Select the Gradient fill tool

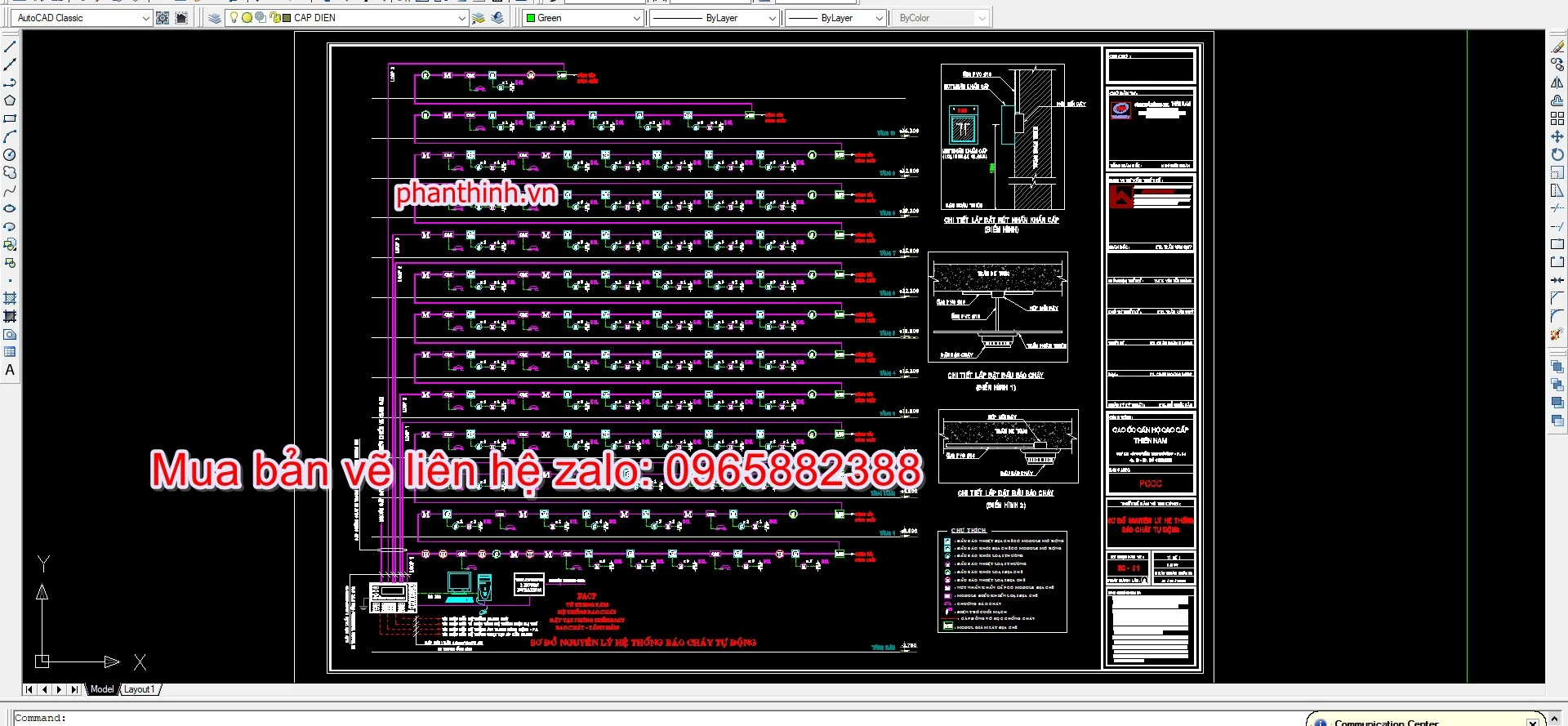[x=10, y=316]
